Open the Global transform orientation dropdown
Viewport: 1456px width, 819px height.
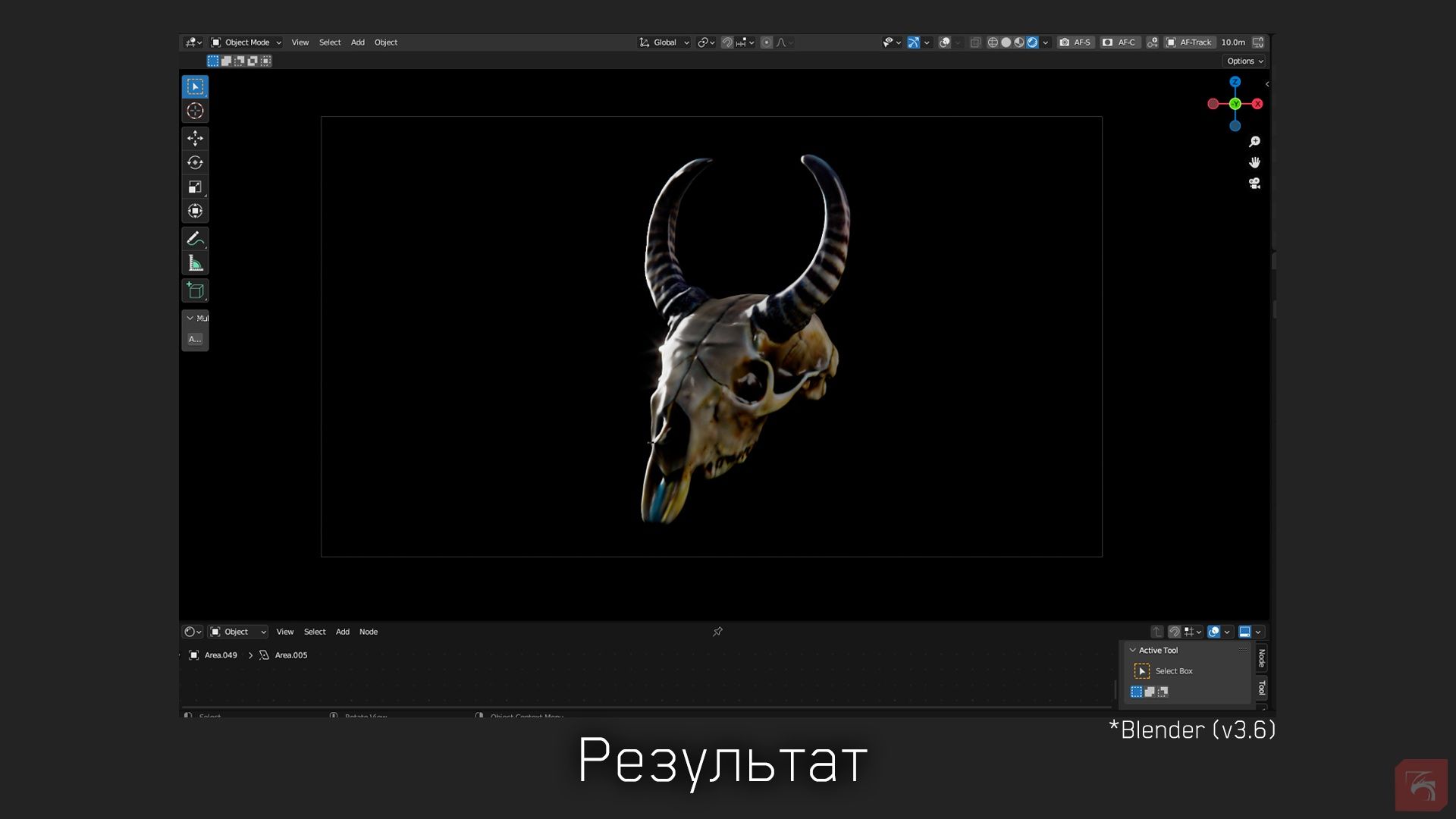[x=664, y=42]
